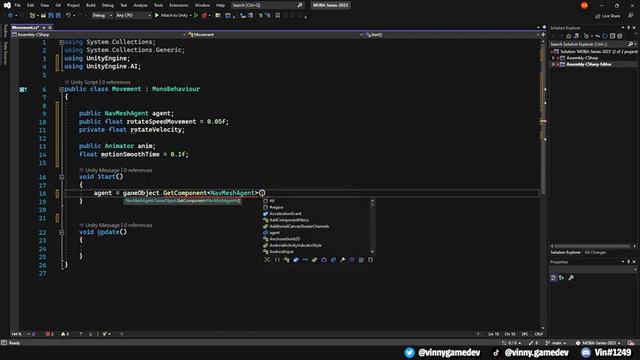640x360 pixels.
Task: Open the Live Share button
Action: [608, 16]
